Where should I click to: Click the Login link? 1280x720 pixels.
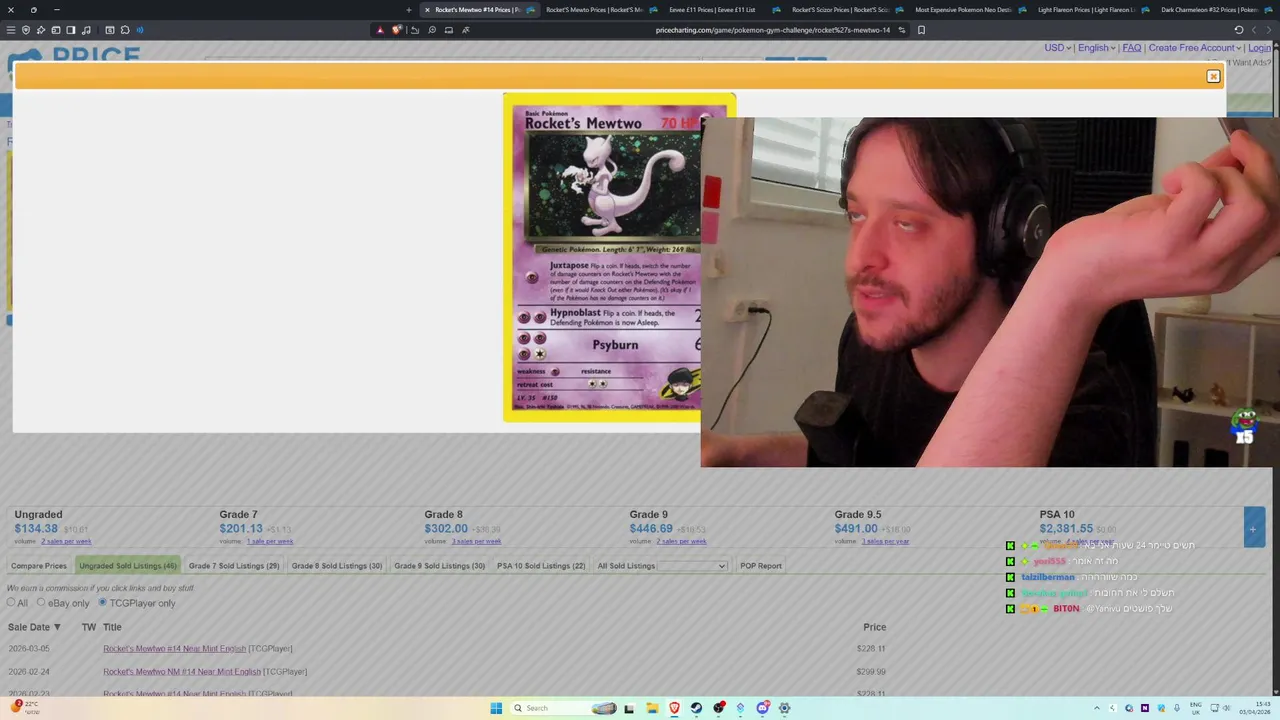pos(1260,48)
